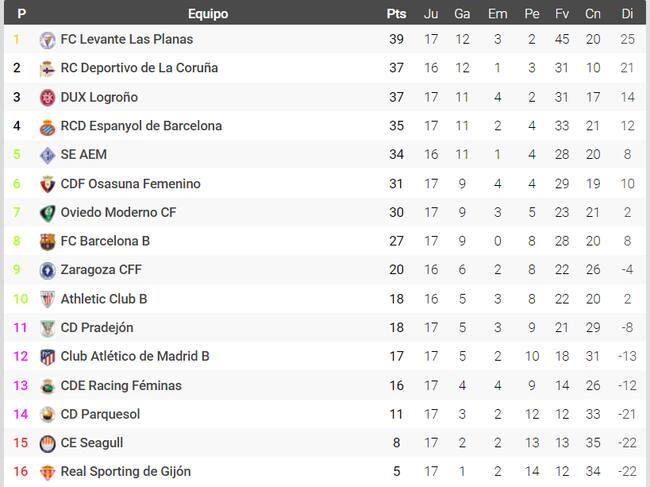The width and height of the screenshot is (650, 487).
Task: Sort table by the Pts column header
Action: point(397,14)
